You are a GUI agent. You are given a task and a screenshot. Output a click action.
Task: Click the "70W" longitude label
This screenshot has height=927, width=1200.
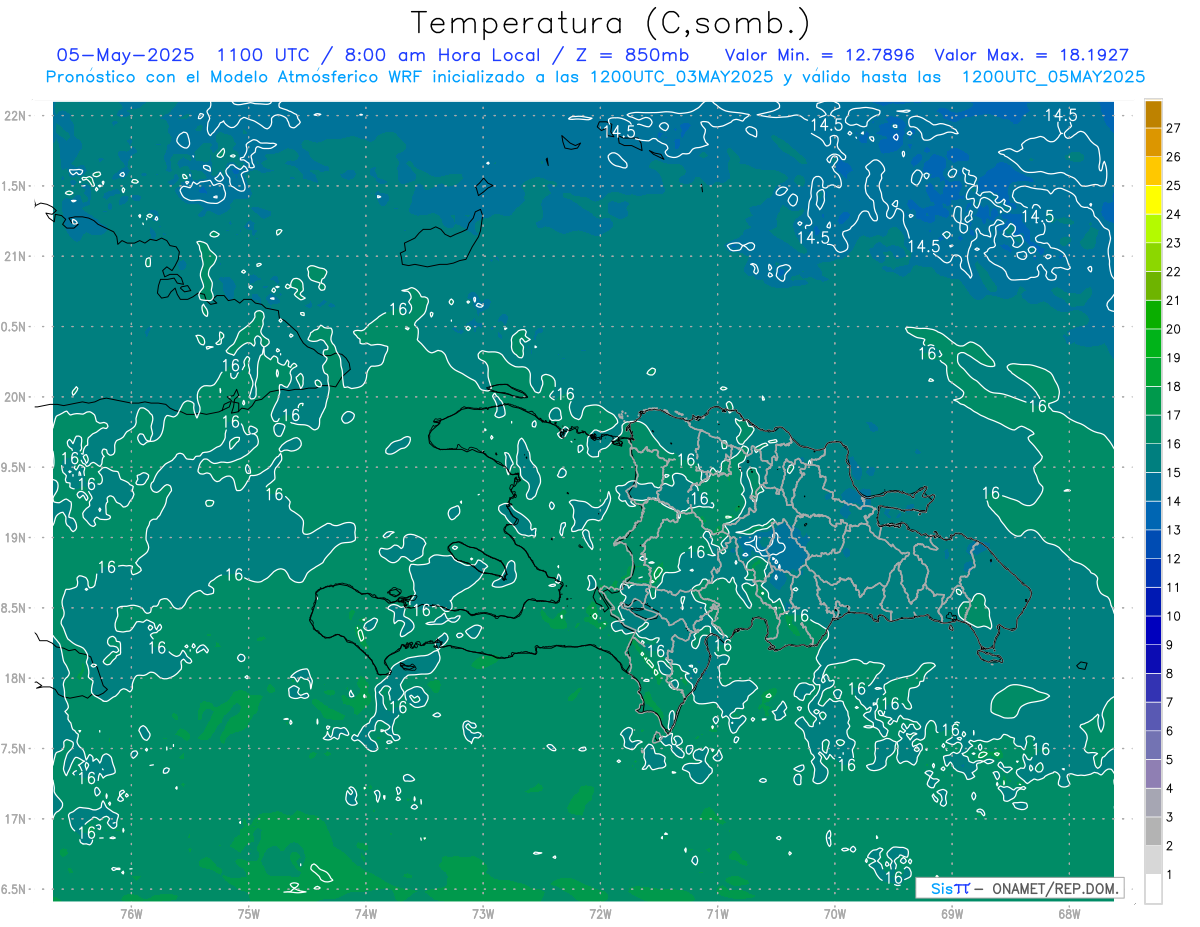(834, 913)
